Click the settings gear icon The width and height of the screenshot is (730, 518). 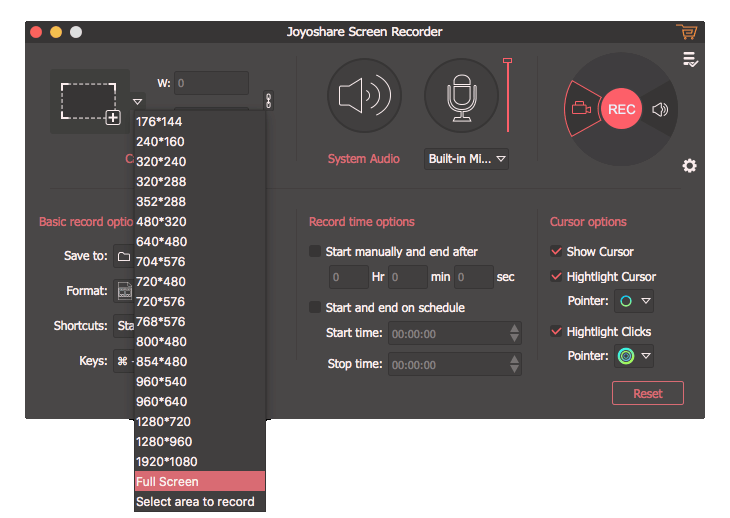click(x=689, y=166)
